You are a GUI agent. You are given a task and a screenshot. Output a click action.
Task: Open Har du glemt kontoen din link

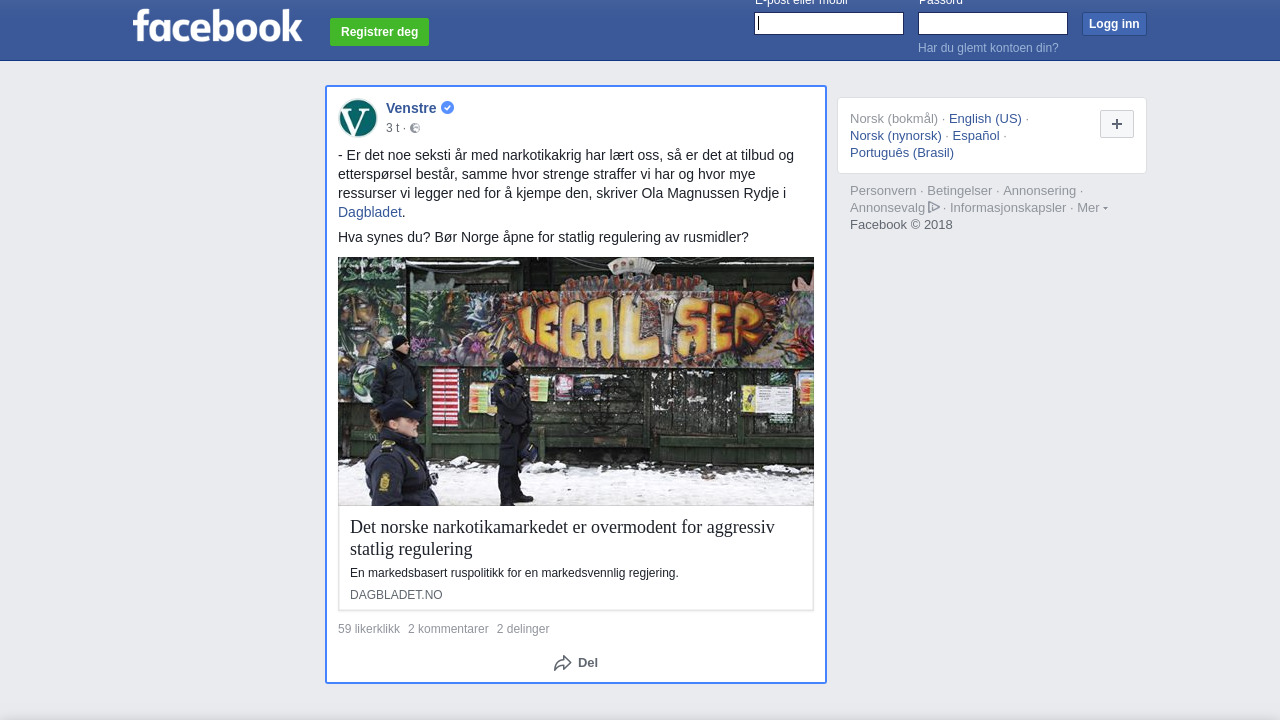click(988, 48)
